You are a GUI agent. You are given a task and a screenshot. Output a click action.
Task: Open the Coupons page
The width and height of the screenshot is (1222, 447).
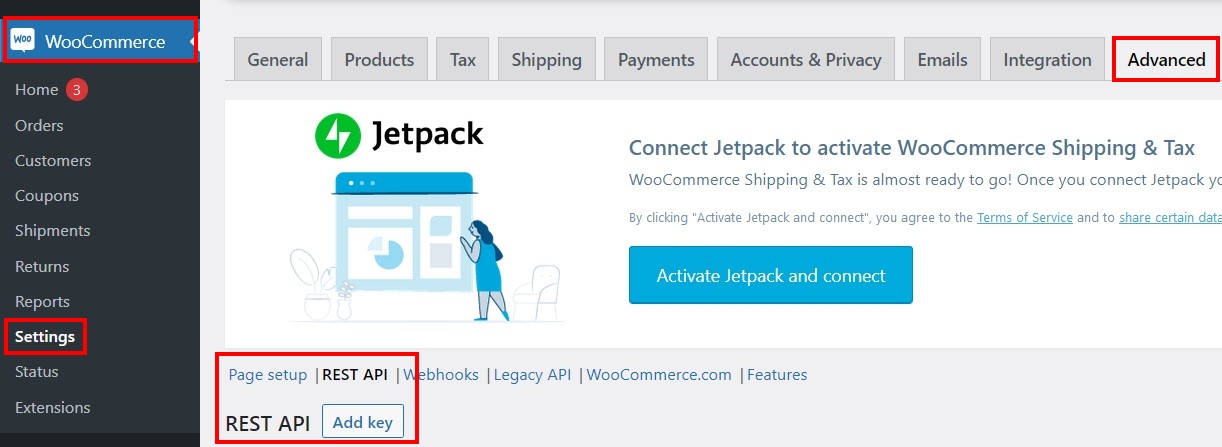[x=47, y=196]
